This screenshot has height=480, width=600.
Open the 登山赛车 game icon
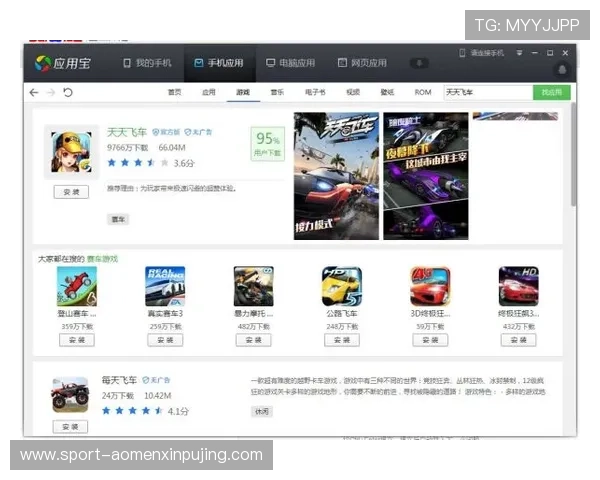[77, 286]
